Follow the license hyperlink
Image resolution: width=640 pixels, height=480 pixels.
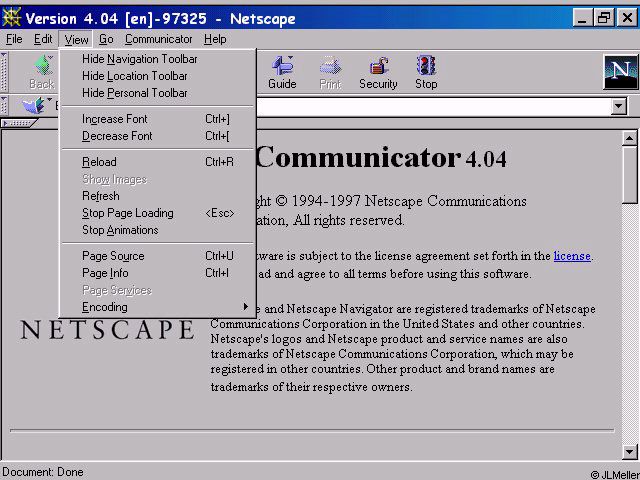click(x=572, y=256)
